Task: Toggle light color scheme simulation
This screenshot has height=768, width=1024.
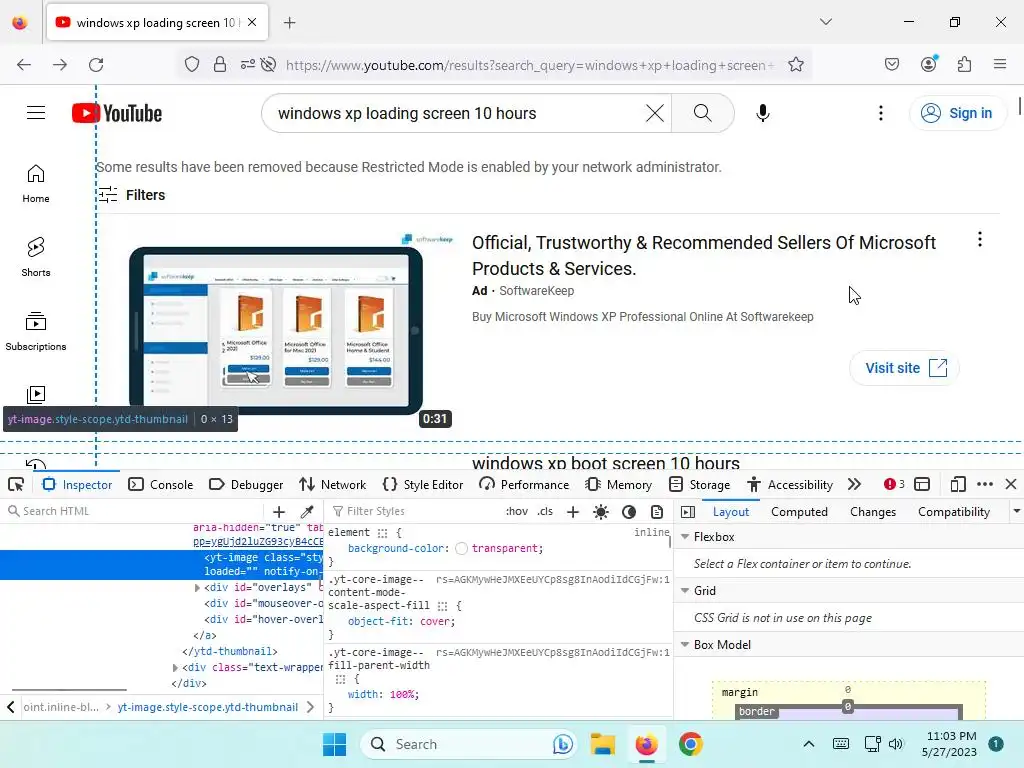Action: 601,512
